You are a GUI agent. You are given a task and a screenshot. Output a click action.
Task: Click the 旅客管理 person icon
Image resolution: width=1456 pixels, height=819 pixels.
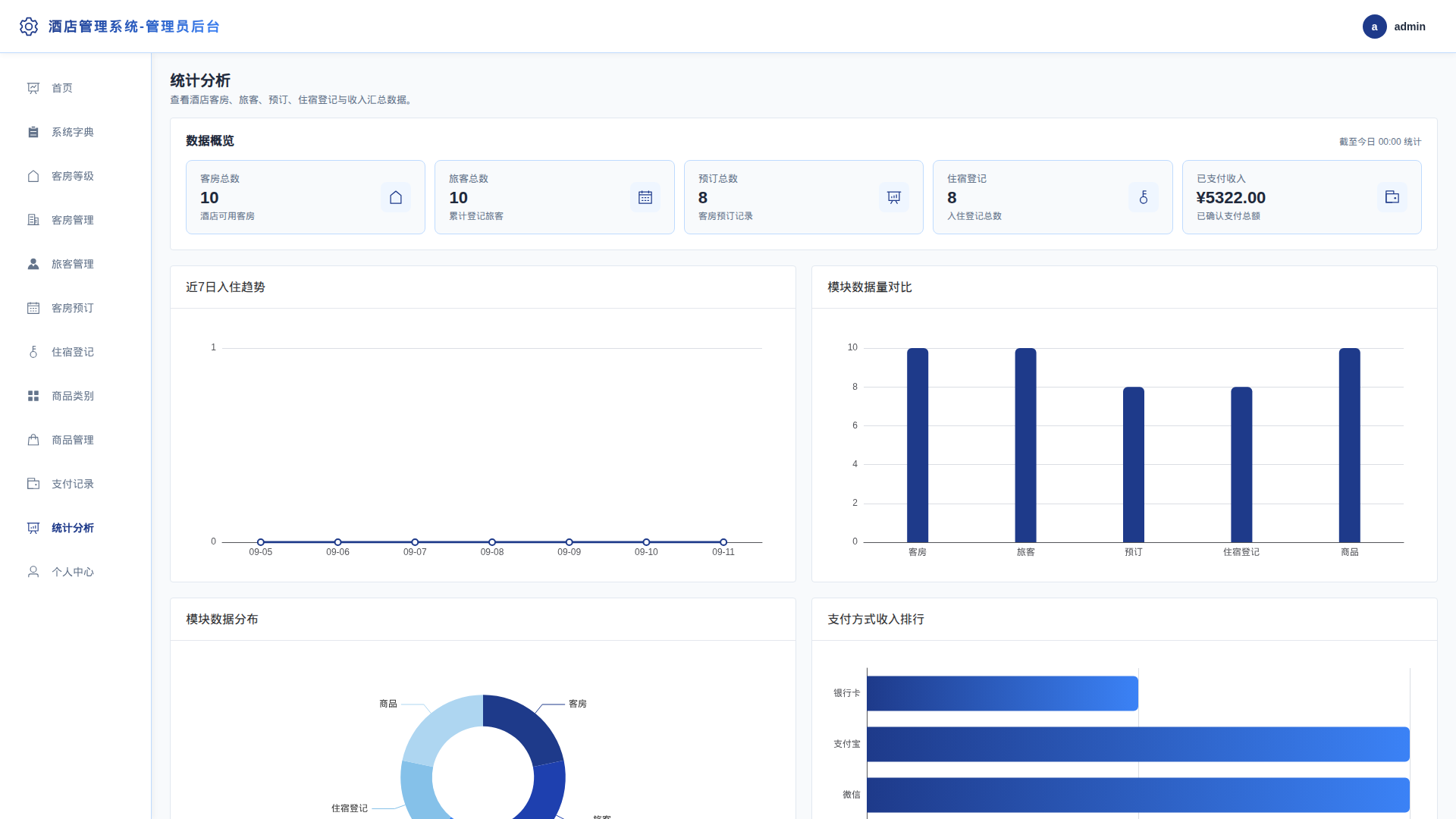(x=33, y=264)
